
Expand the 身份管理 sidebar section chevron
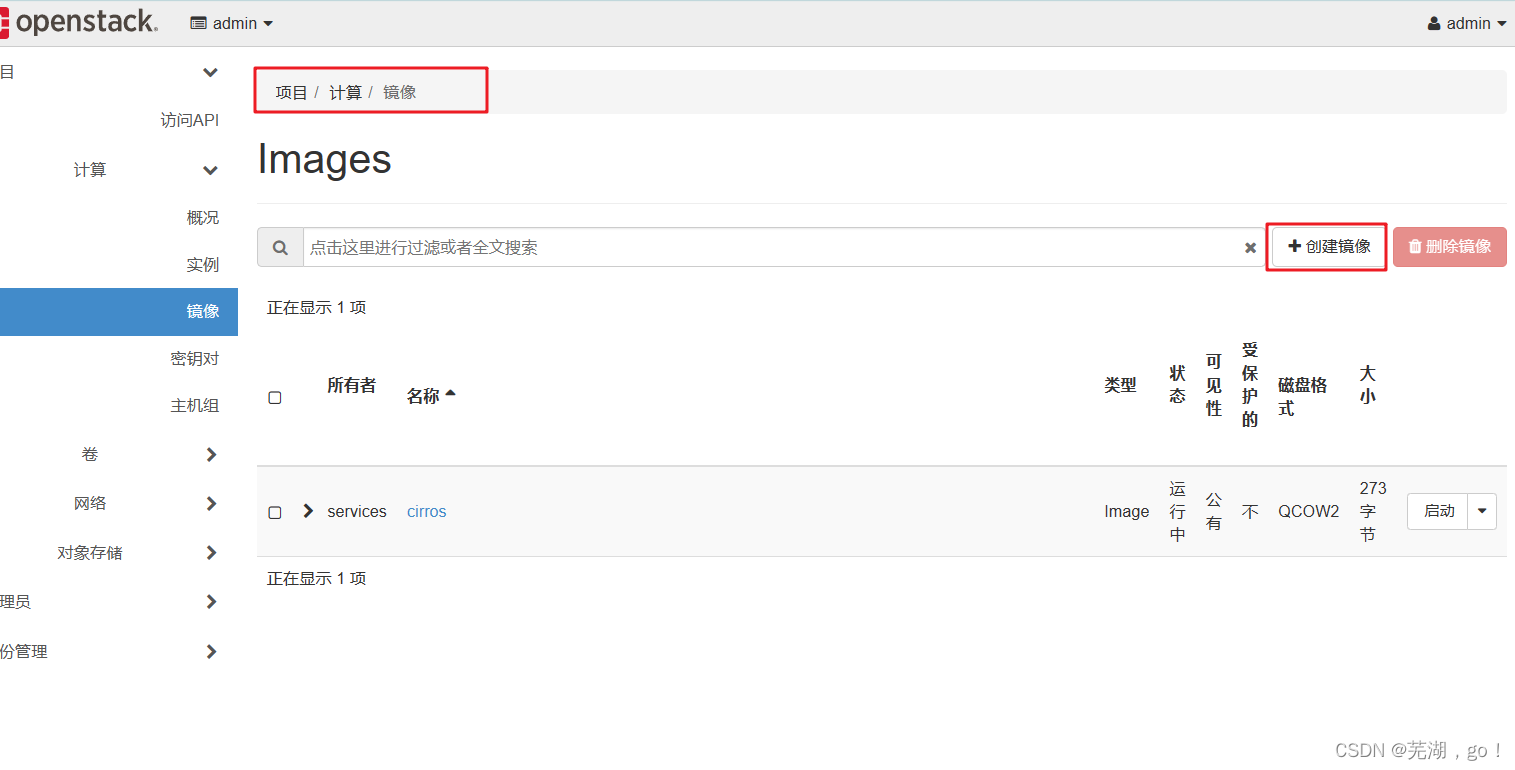tap(211, 652)
